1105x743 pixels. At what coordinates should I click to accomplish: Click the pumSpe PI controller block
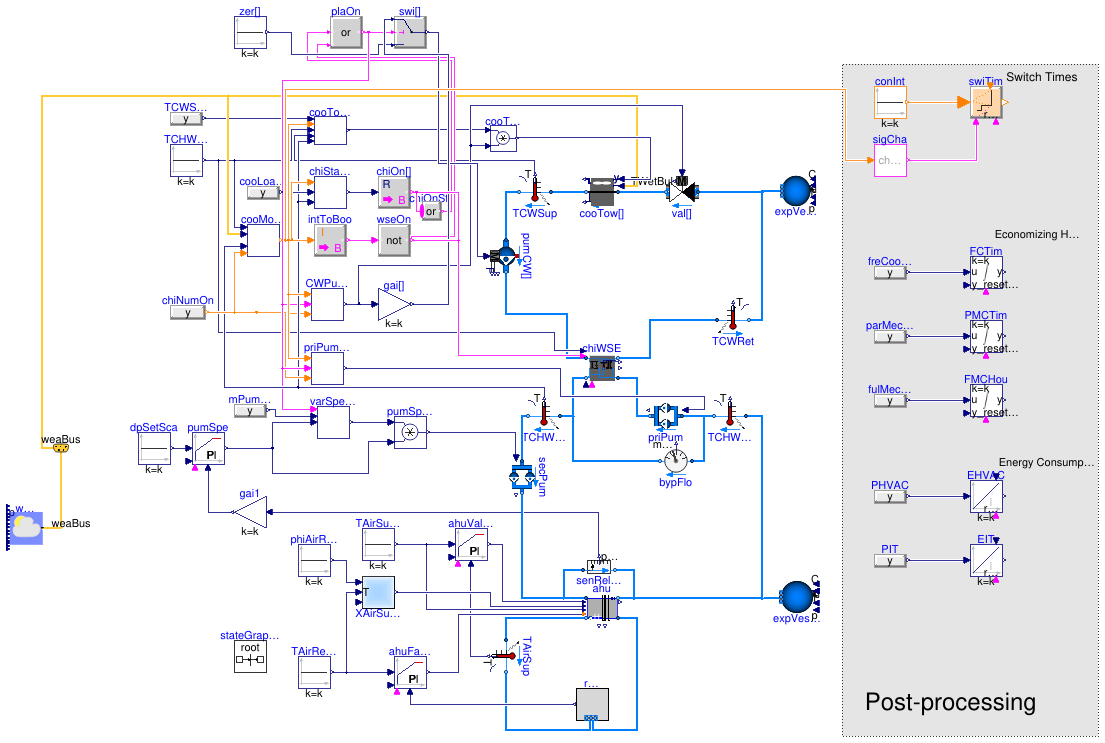click(x=209, y=449)
